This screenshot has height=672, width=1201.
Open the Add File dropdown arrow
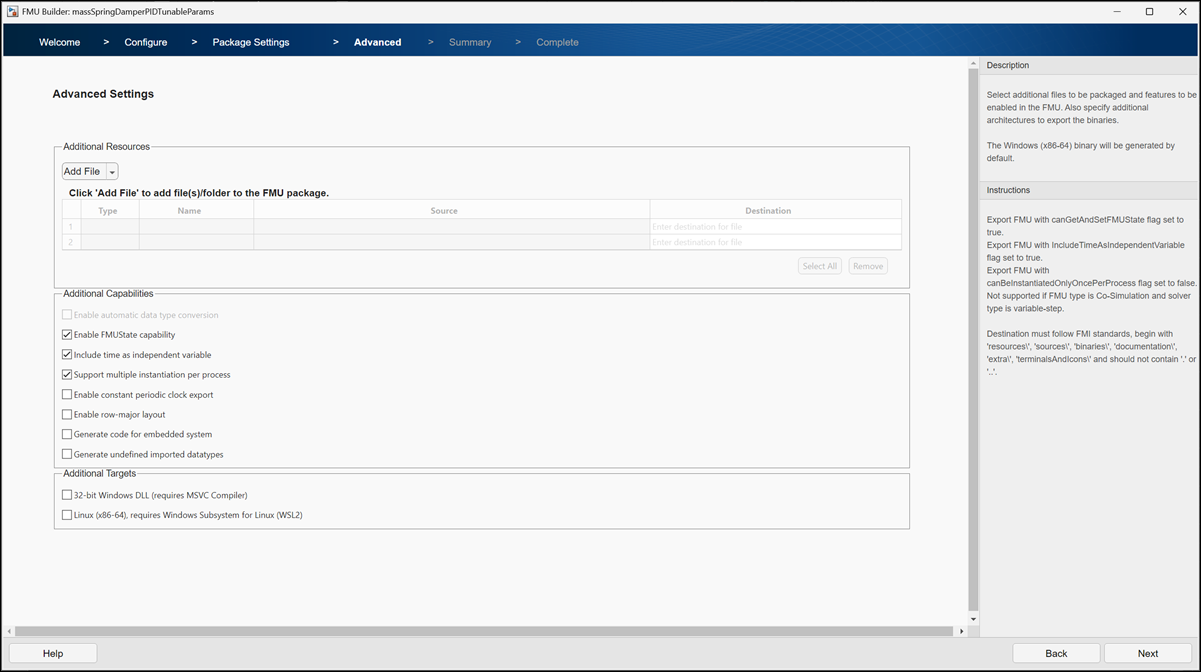pyautogui.click(x=112, y=171)
